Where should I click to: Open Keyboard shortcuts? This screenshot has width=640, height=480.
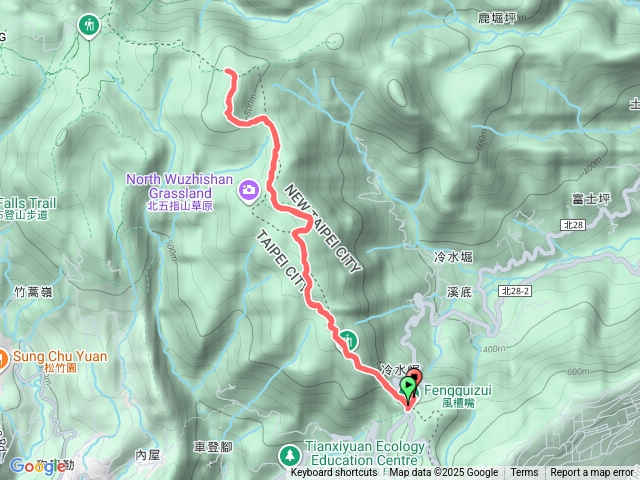point(334,473)
